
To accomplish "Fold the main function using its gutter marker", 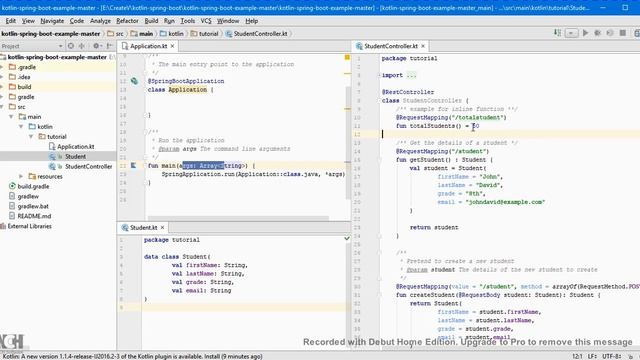I will [x=145, y=166].
